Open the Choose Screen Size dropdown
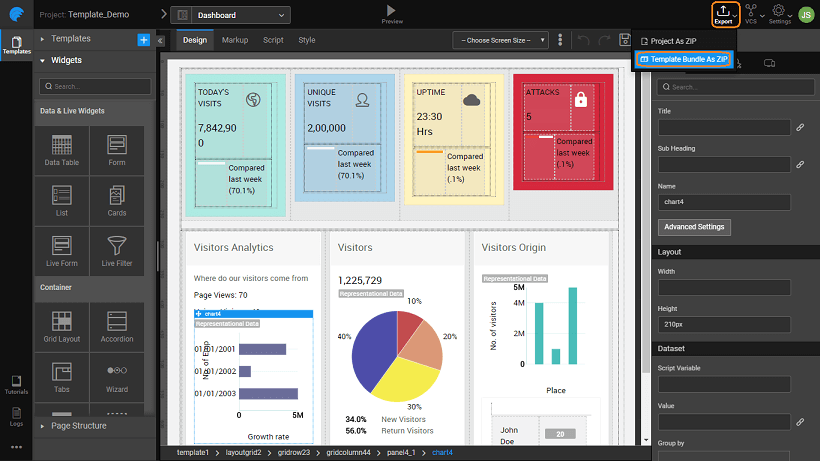Viewport: 820px width, 461px height. click(x=500, y=40)
